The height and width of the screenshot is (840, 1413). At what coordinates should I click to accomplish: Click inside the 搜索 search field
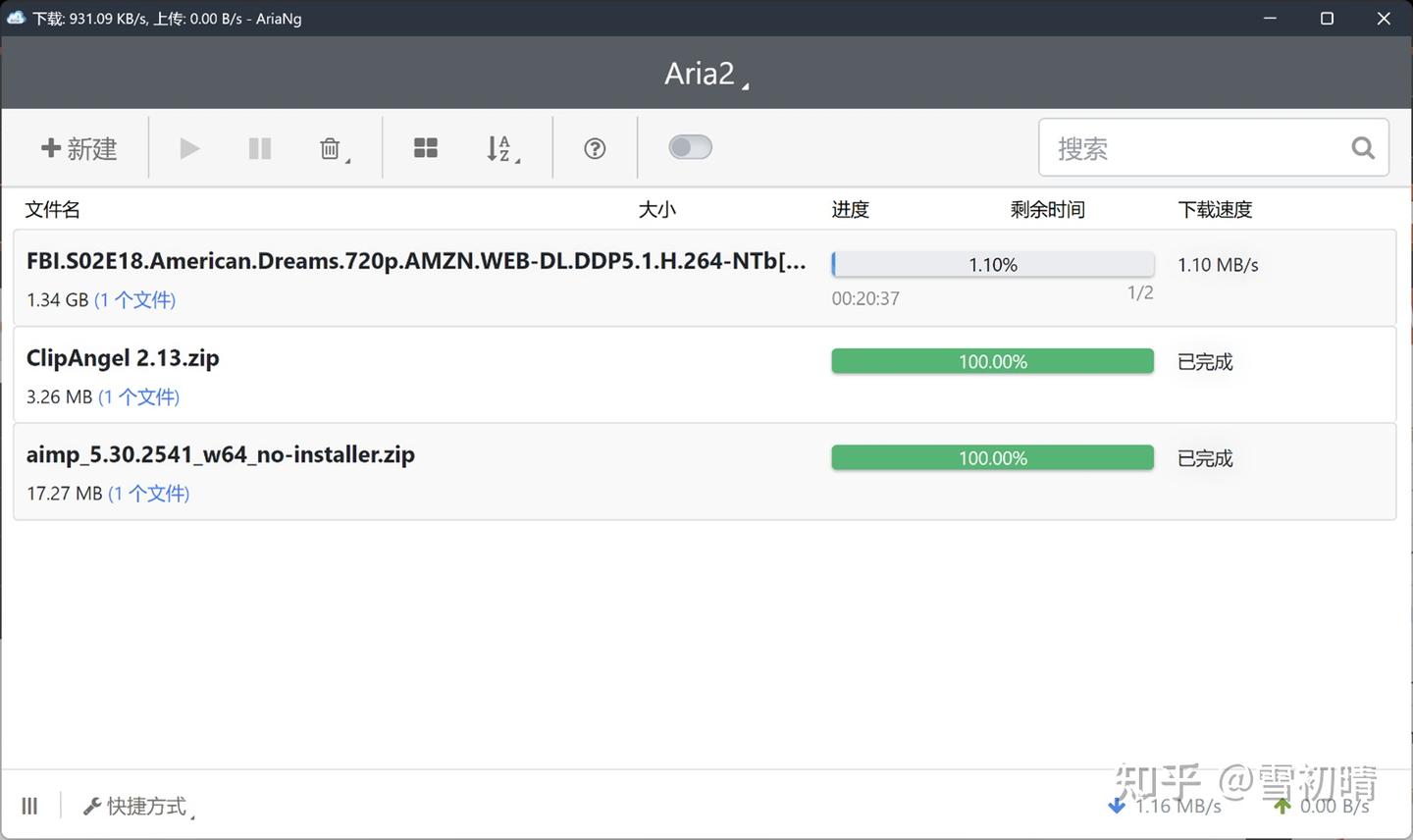pos(1177,147)
